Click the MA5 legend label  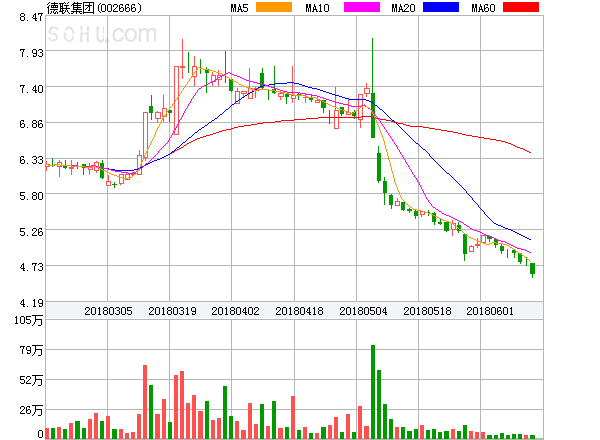pos(239,8)
